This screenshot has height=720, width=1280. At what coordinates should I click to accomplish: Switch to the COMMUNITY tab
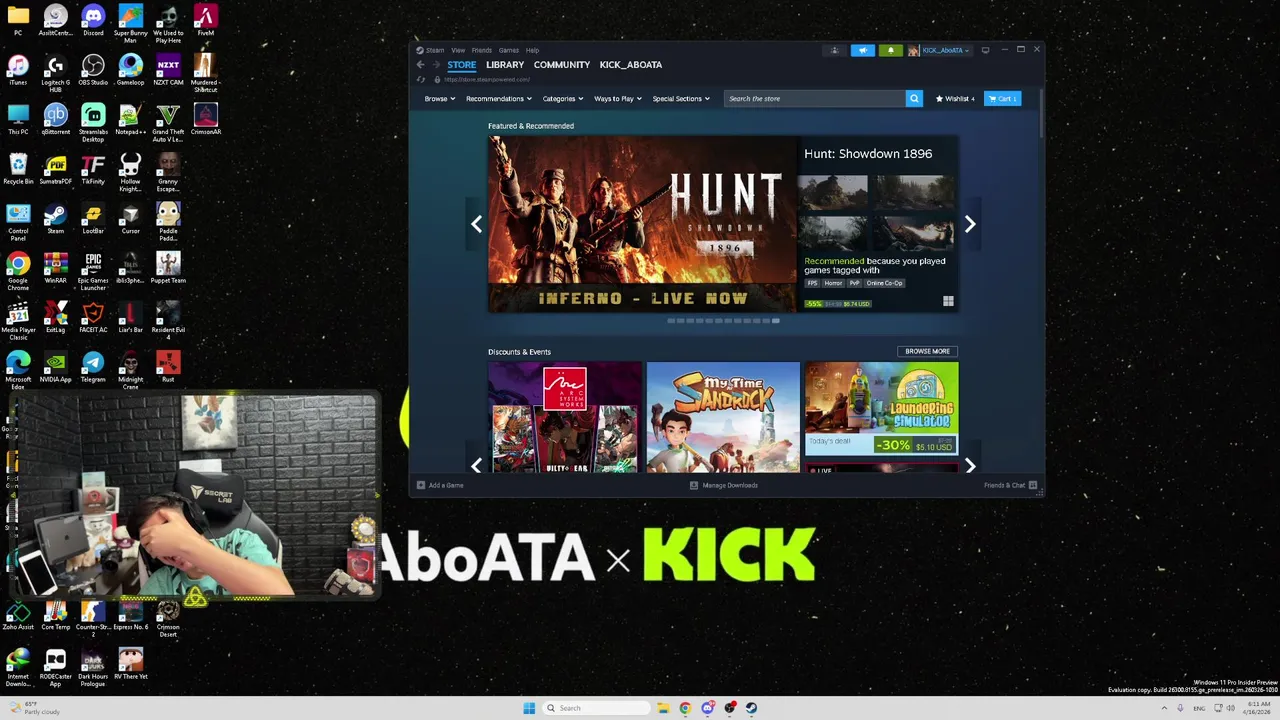pos(562,65)
